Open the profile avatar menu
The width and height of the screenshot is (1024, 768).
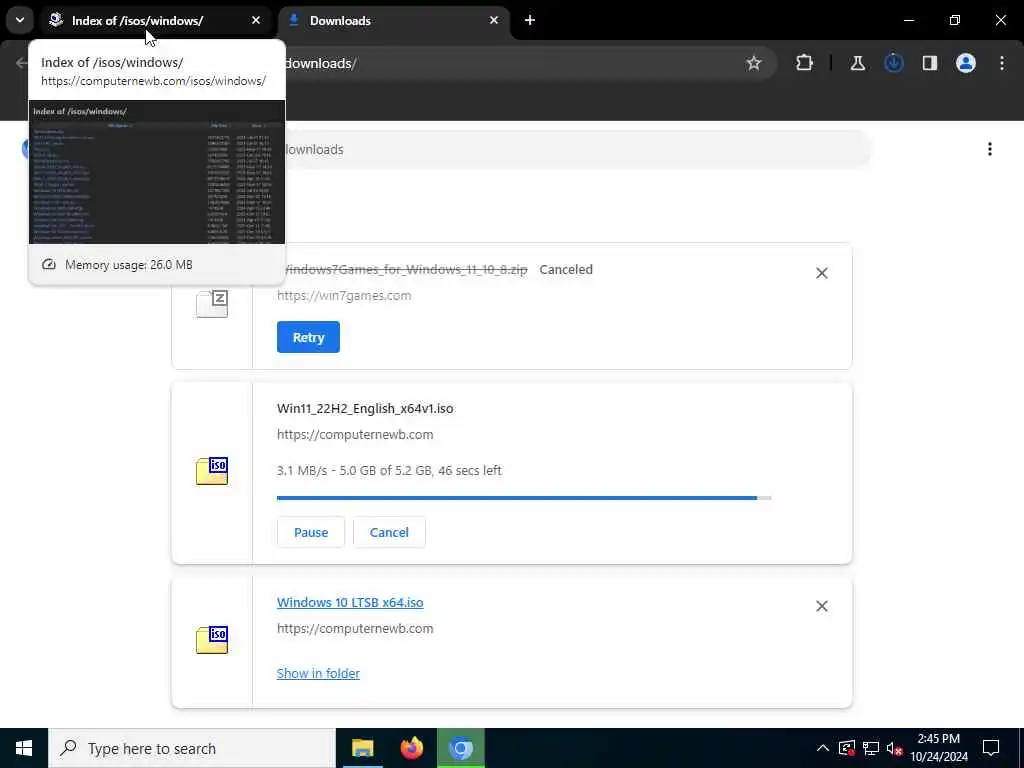(x=965, y=63)
